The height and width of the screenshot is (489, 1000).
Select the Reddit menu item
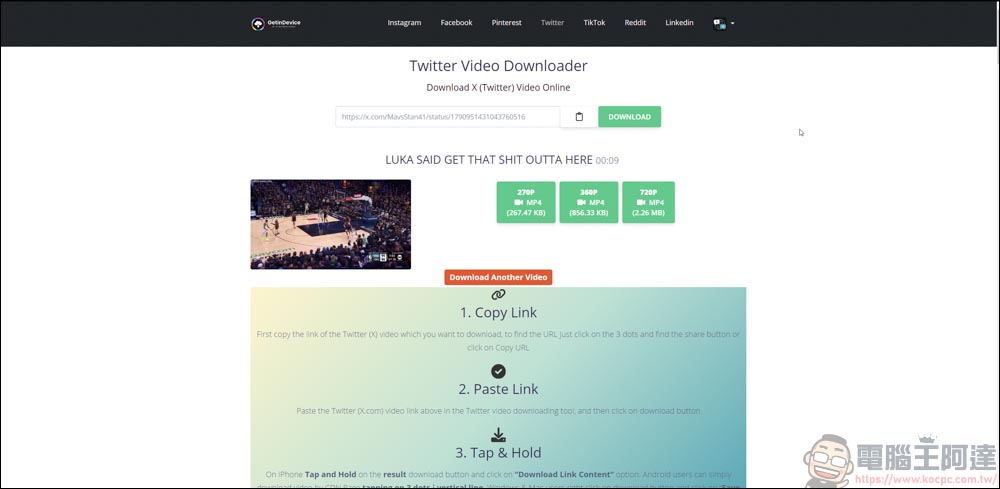coord(635,23)
